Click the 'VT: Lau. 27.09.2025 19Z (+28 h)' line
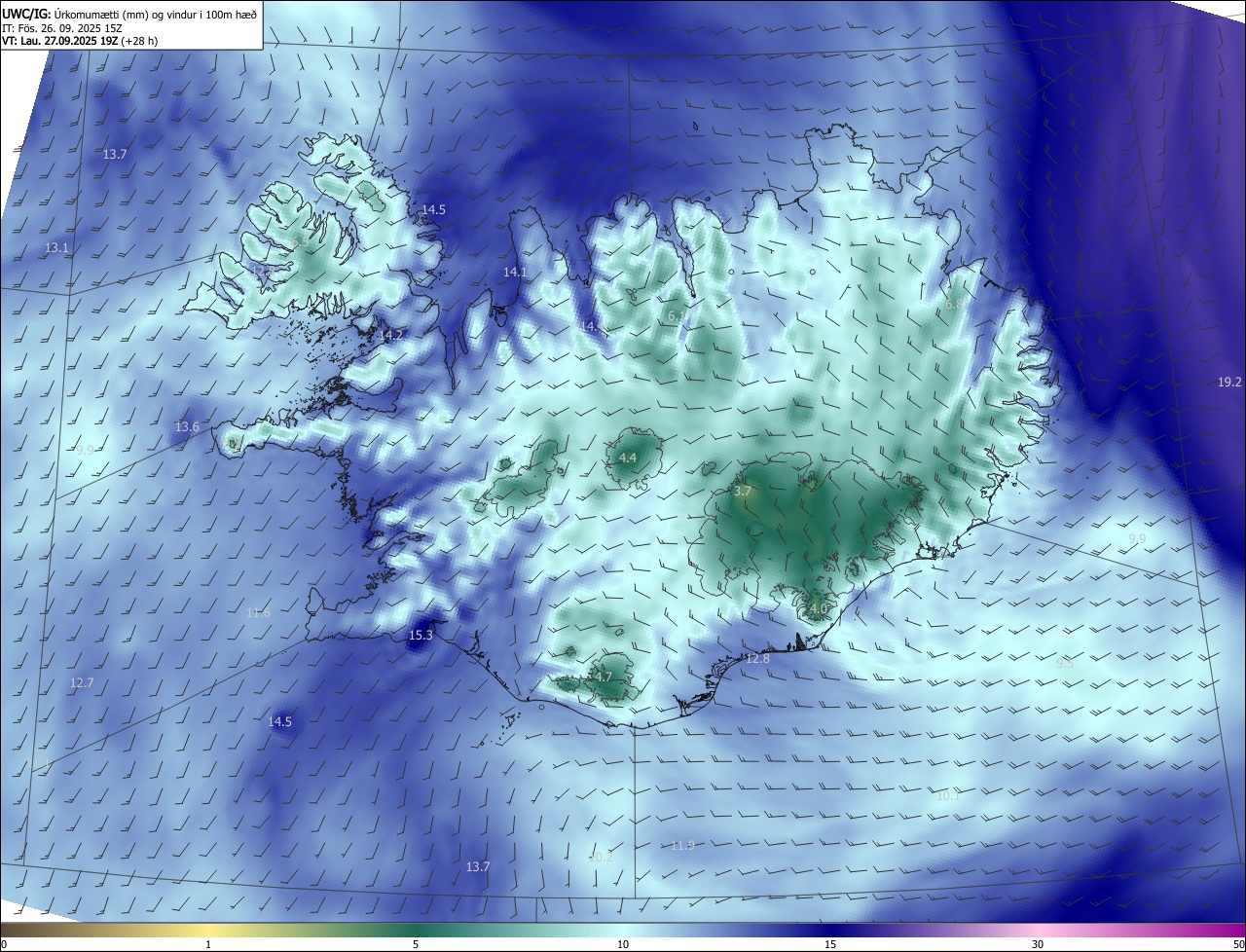This screenshot has width=1246, height=952. click(80, 41)
